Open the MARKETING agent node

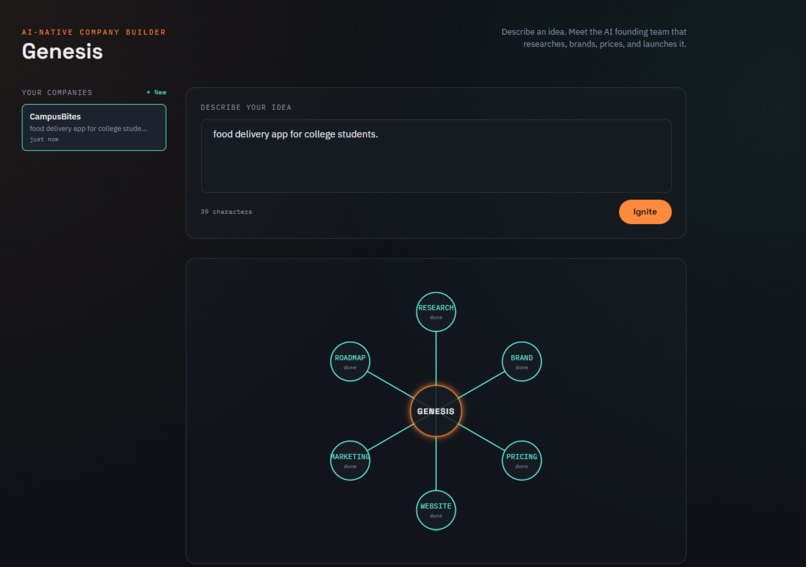click(x=350, y=461)
